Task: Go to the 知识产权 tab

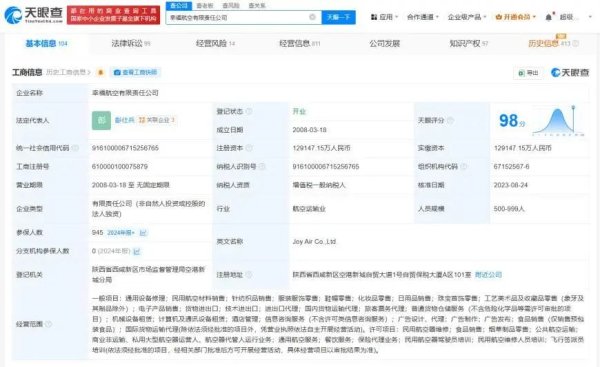Action: (468, 44)
